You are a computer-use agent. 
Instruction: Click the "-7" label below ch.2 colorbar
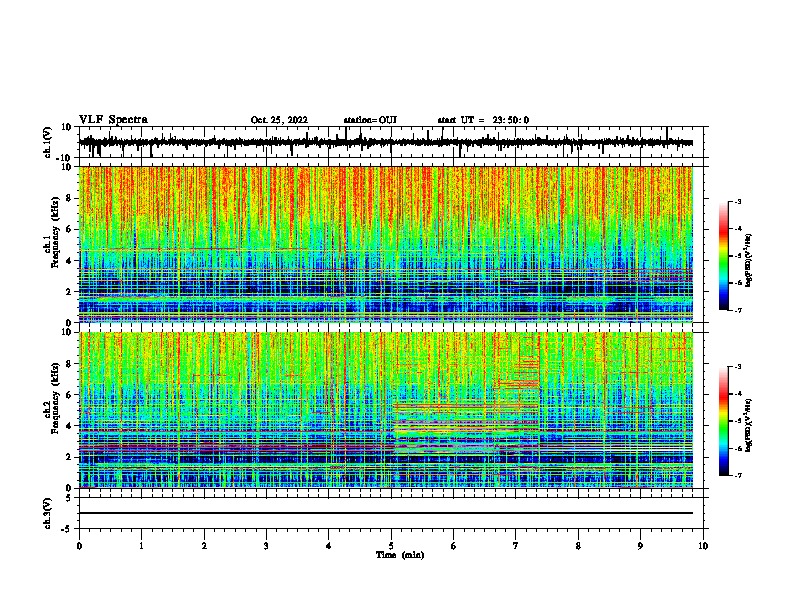737,475
